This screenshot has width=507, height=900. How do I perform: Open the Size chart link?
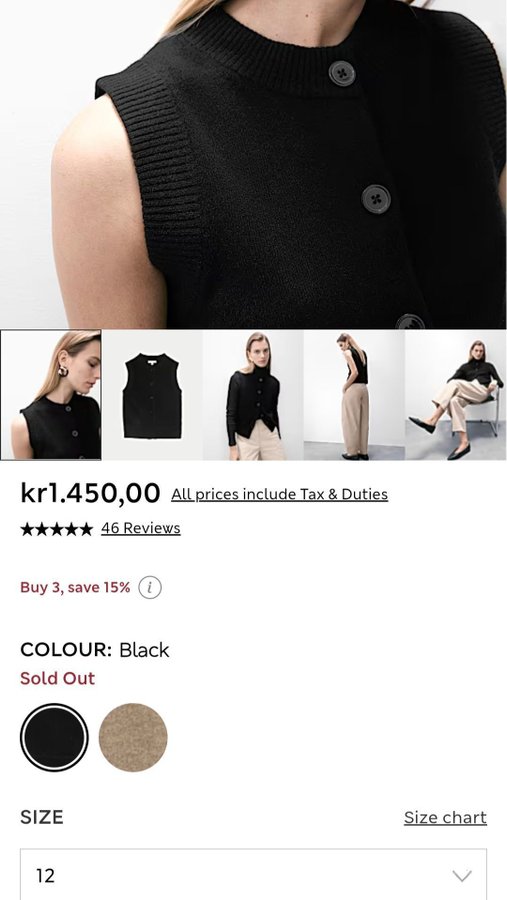(445, 817)
